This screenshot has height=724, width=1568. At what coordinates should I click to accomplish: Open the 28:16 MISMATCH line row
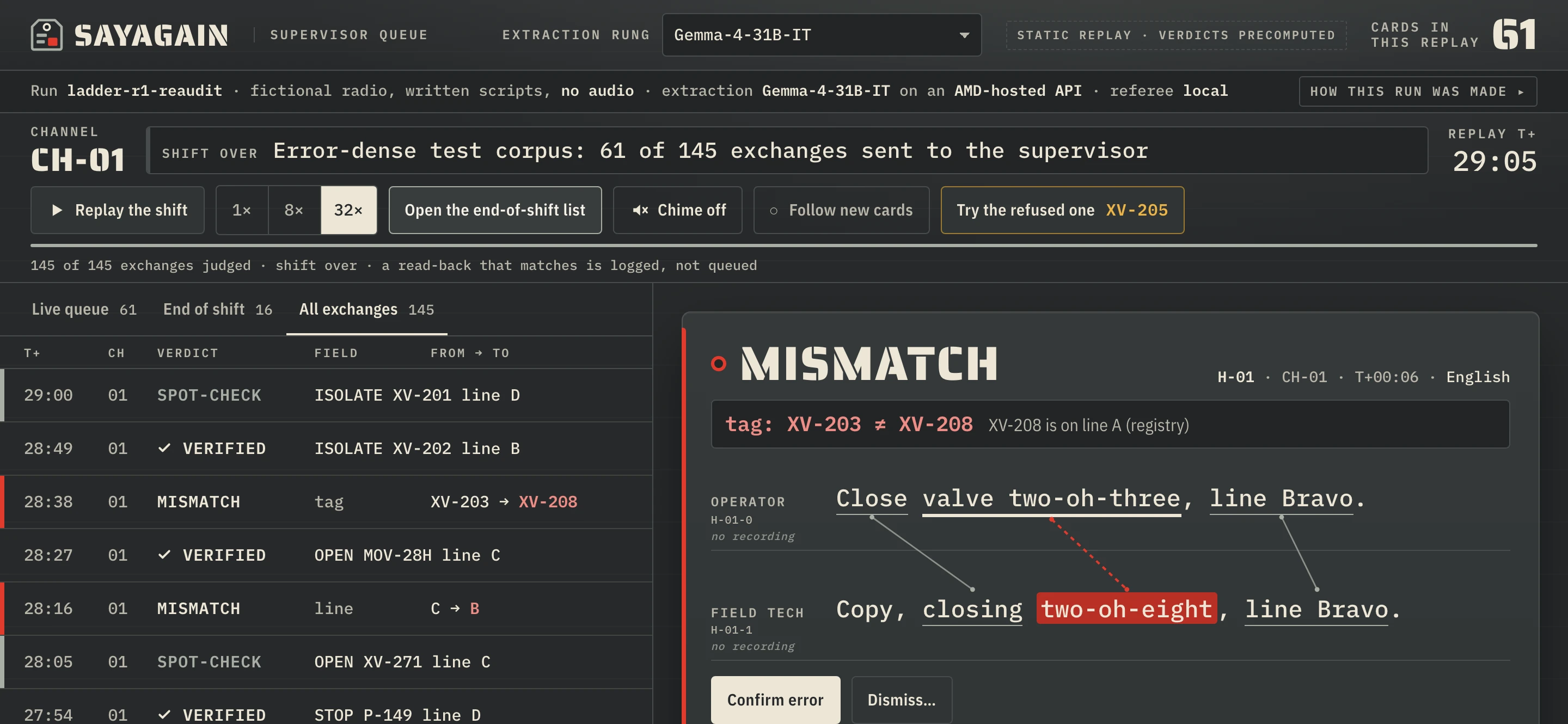tap(326, 609)
